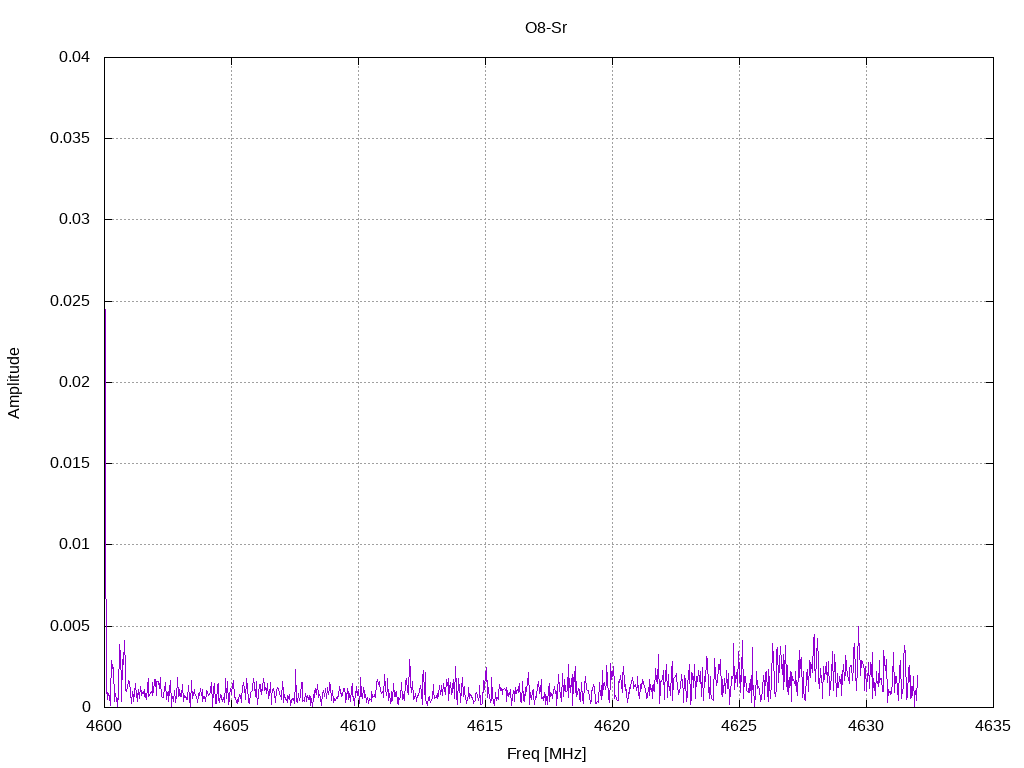
Task: Click the Amplitude y-axis label
Action: click(x=14, y=383)
